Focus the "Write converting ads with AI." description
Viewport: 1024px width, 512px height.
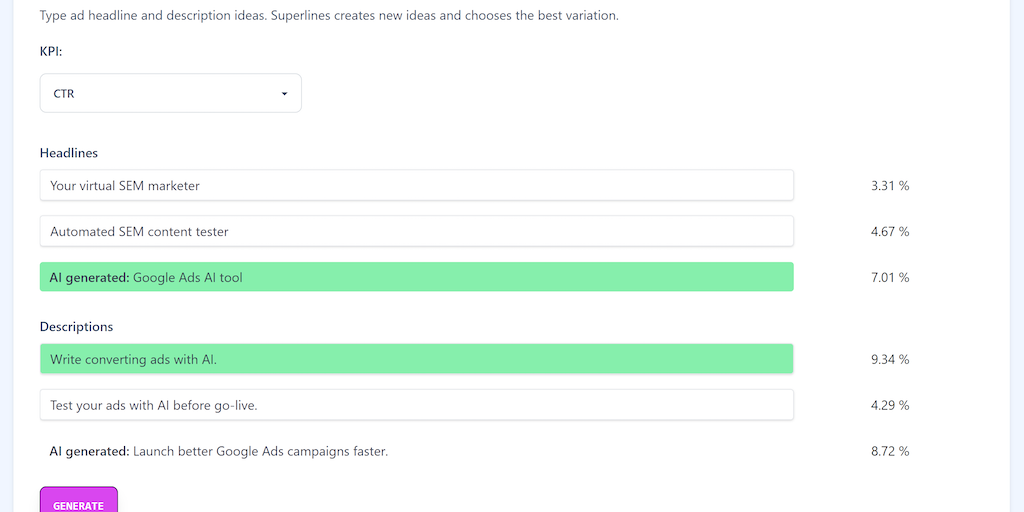click(416, 359)
